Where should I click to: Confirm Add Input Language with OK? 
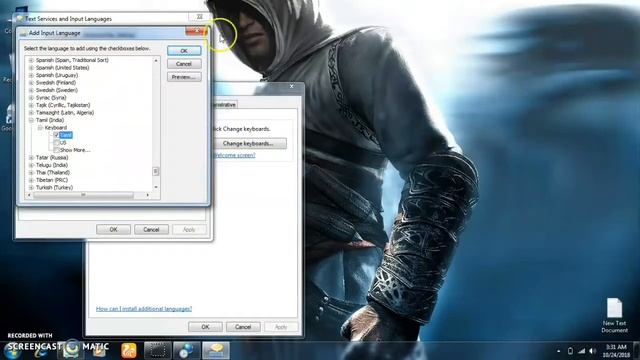[x=184, y=51]
